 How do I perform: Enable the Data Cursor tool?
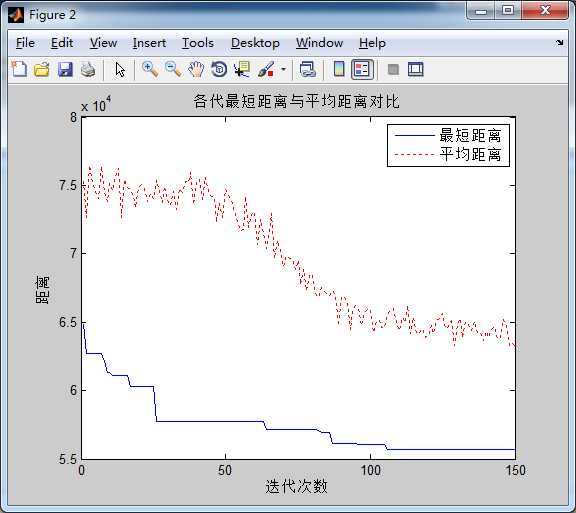tap(242, 69)
